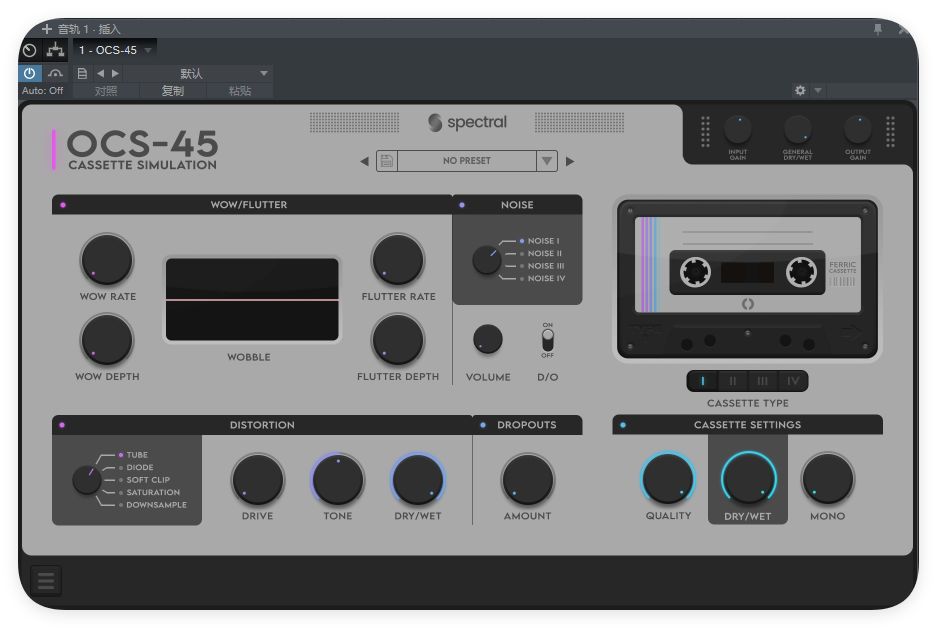The width and height of the screenshot is (937, 628).
Task: Click the General Dry/Wet knob
Action: [798, 130]
